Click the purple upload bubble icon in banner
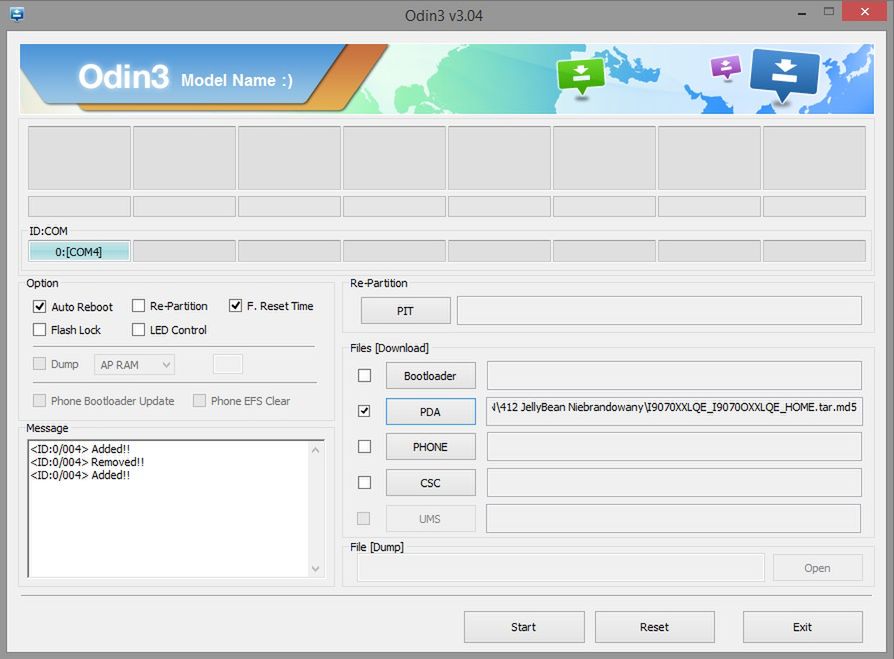This screenshot has height=659, width=894. click(x=725, y=67)
